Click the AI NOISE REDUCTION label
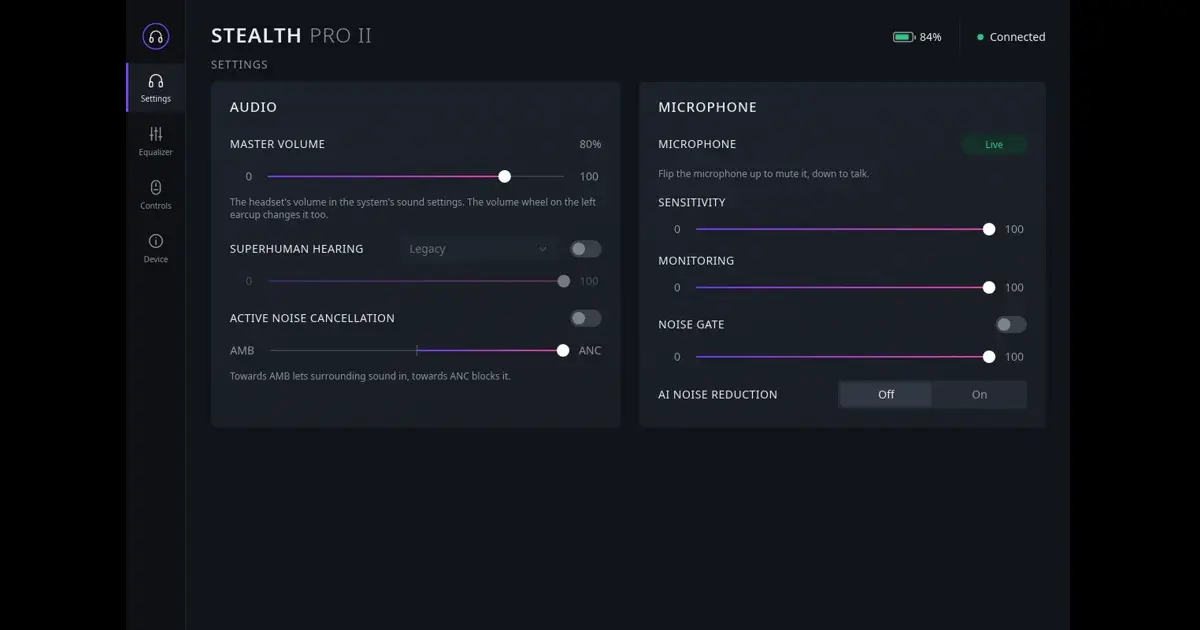The image size is (1200, 630). (x=717, y=394)
